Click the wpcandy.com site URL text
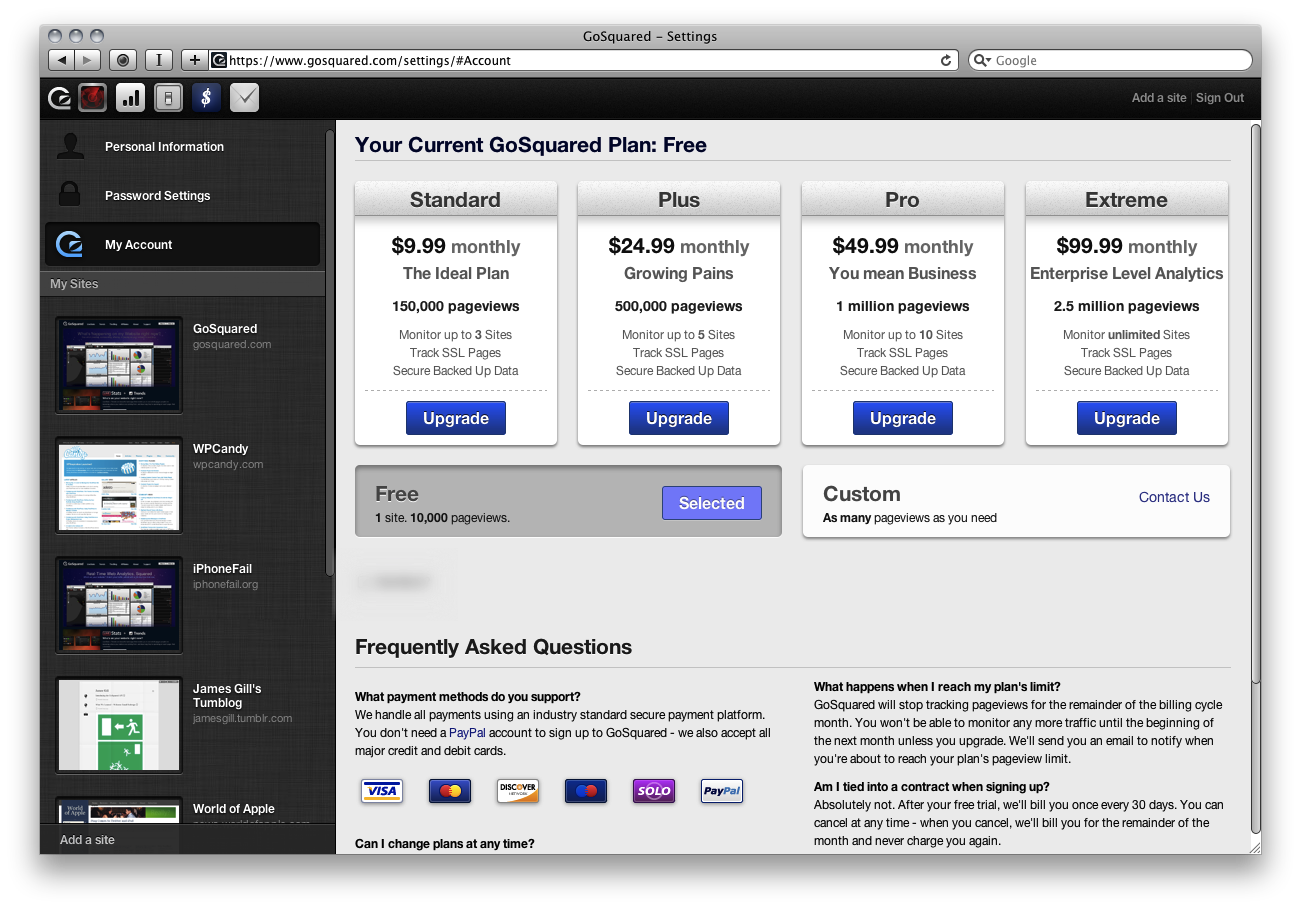The width and height of the screenshot is (1301, 909). [228, 464]
